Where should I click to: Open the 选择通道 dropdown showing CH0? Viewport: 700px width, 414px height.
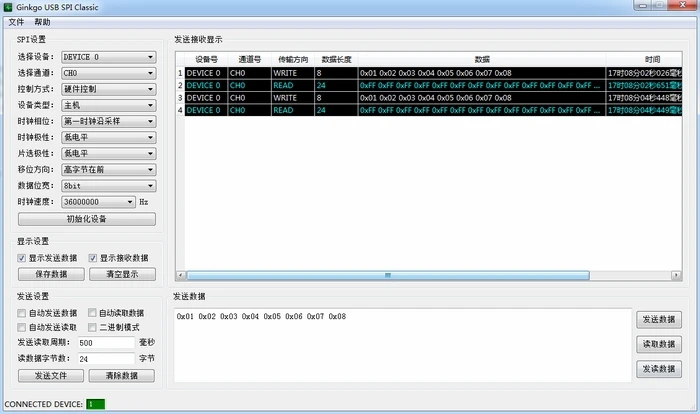pyautogui.click(x=108, y=73)
